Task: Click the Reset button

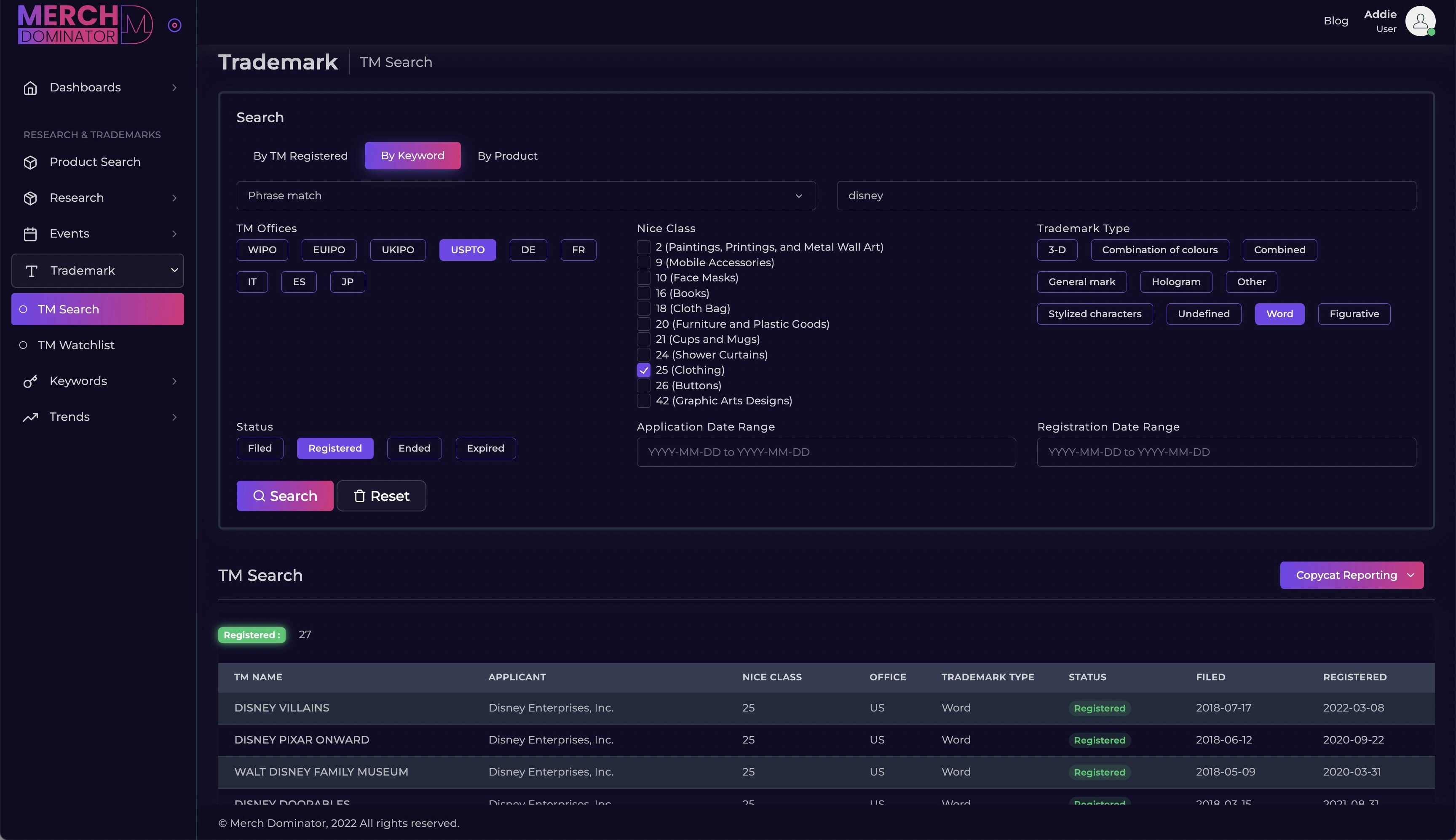Action: [381, 495]
